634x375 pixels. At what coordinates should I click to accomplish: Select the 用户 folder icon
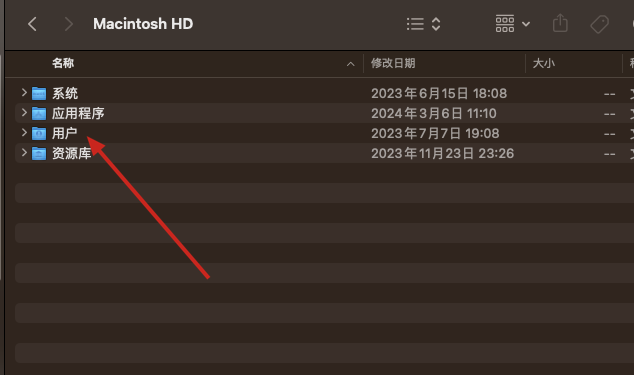(39, 133)
